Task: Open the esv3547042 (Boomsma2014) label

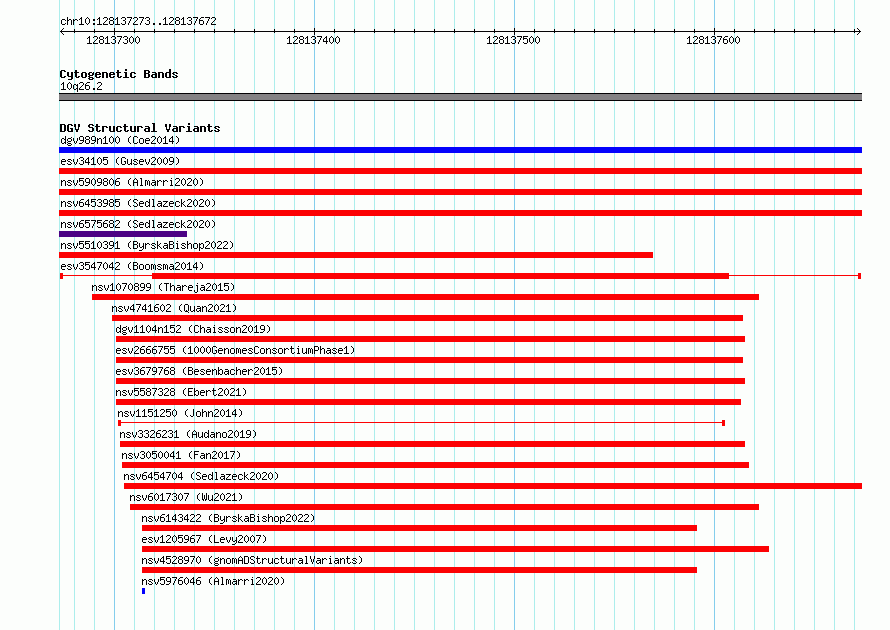Action: [132, 266]
